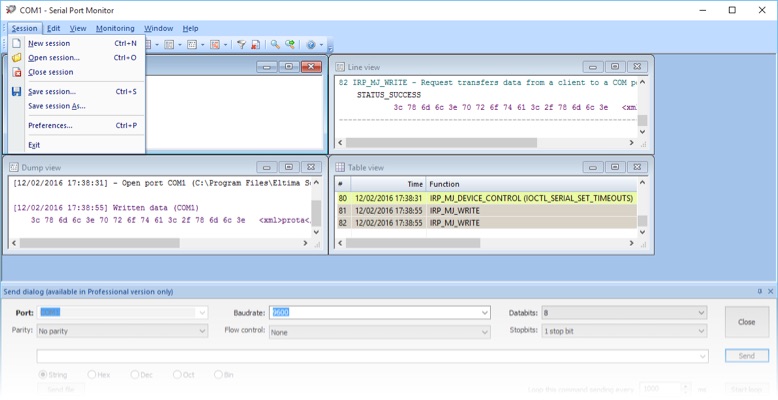This screenshot has height=400, width=778.
Task: Click the Open session folder icon
Action: 16,58
